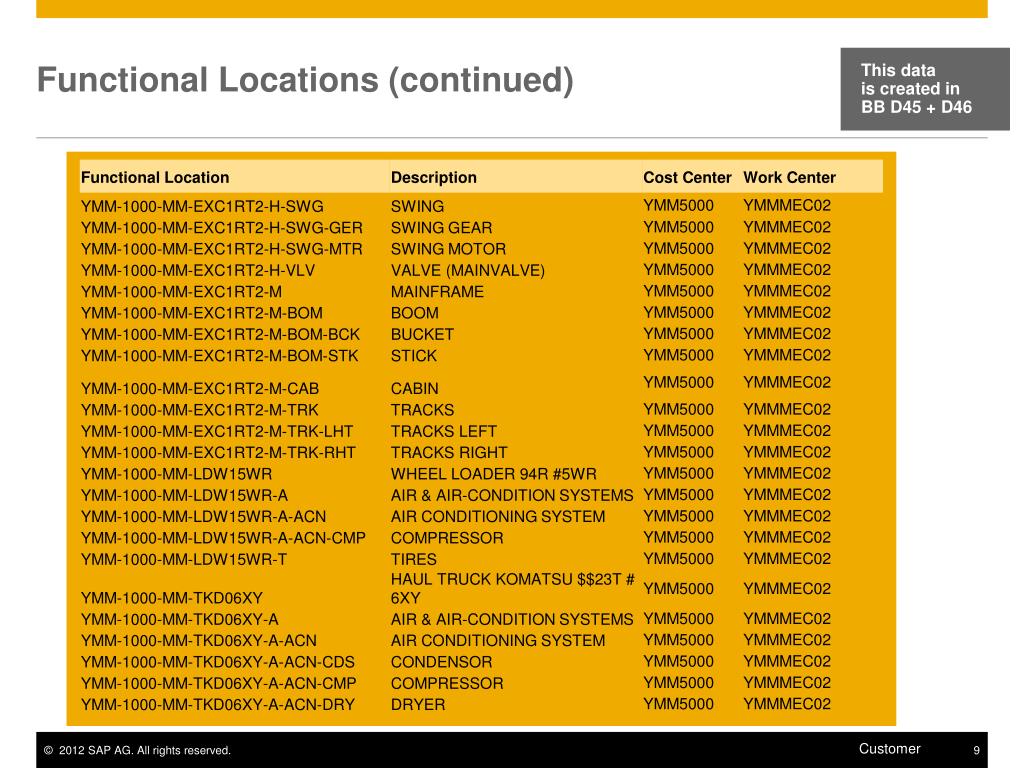Click the TIRES description
The height and width of the screenshot is (768, 1024).
(414, 560)
